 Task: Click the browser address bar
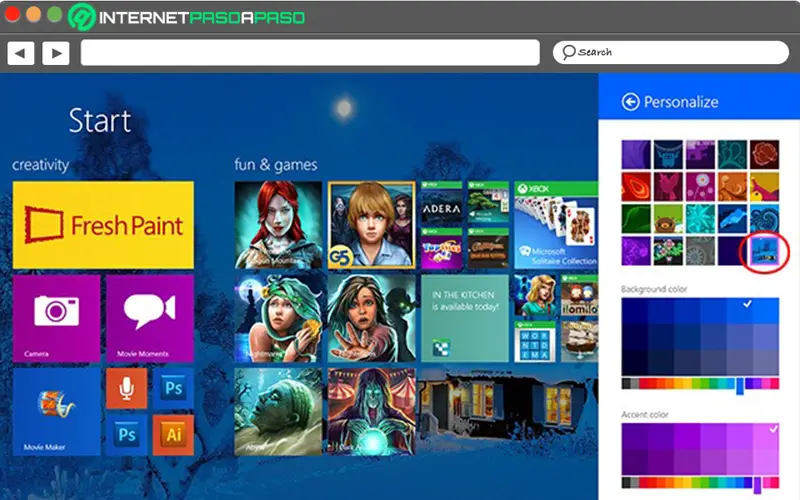click(310, 53)
